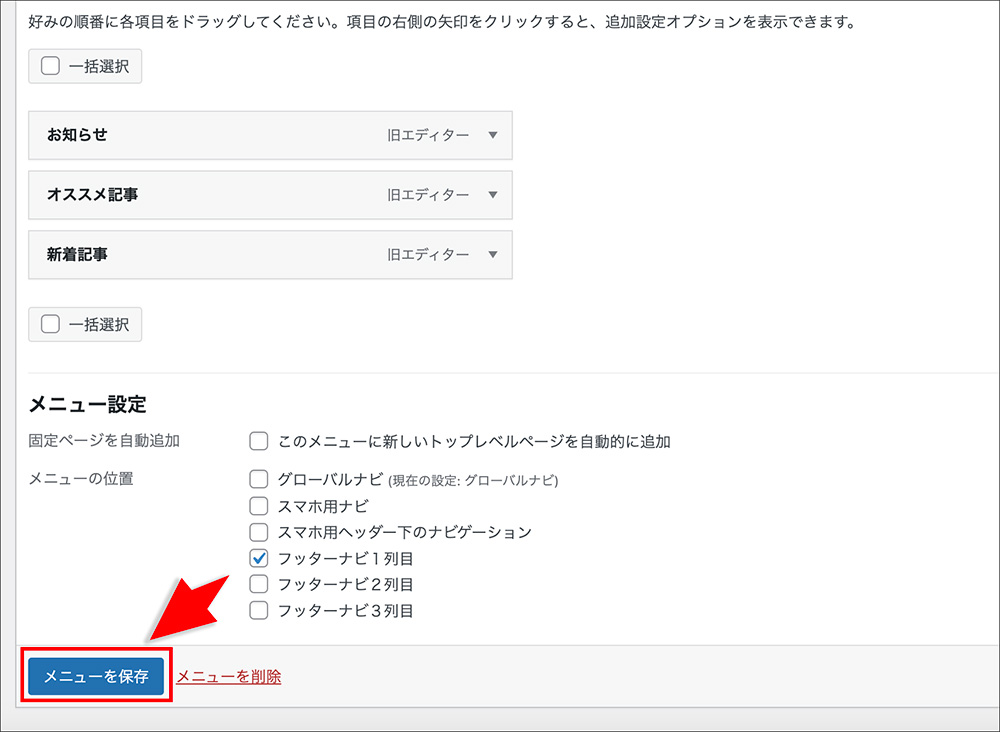Enable auto-add new top-level pages checkbox

click(259, 441)
